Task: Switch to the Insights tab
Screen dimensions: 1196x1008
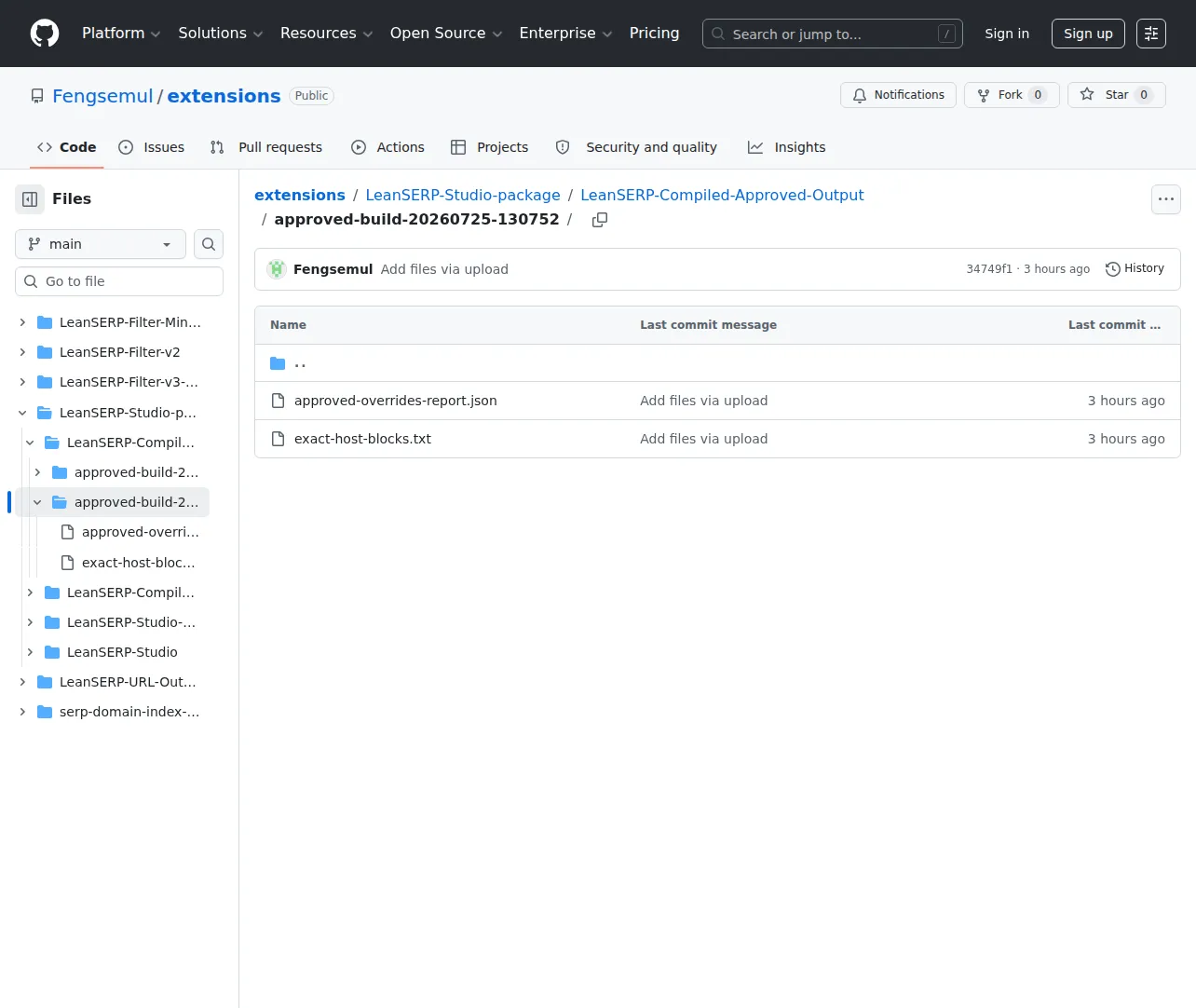Action: [x=786, y=147]
